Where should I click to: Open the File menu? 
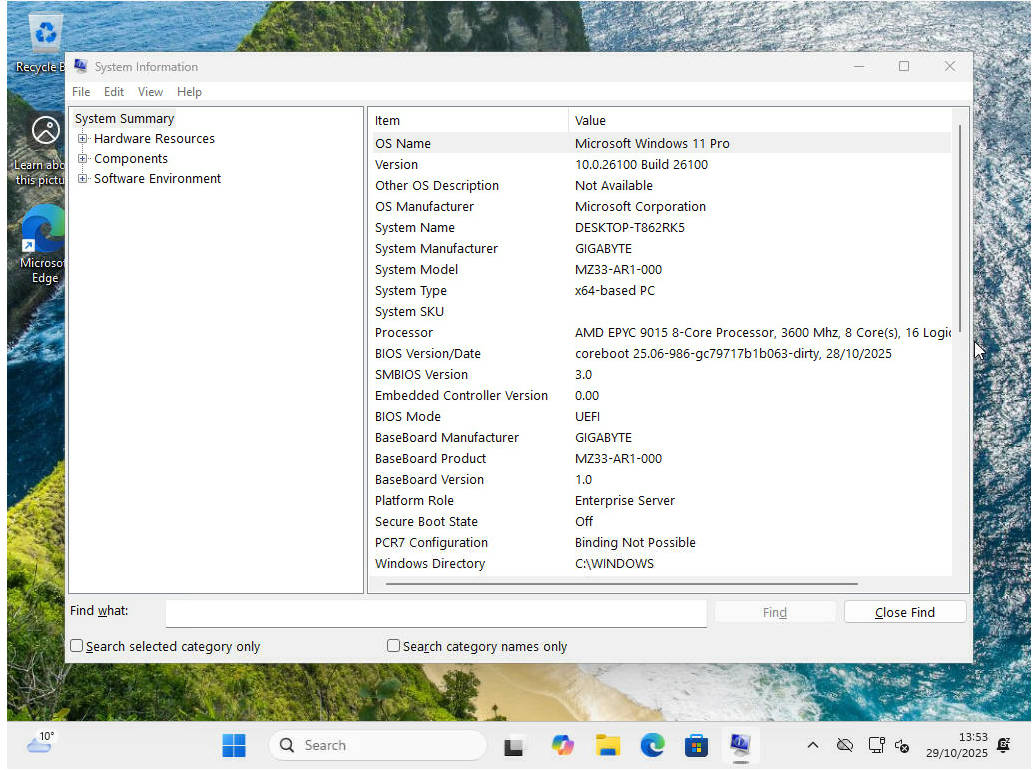point(81,91)
